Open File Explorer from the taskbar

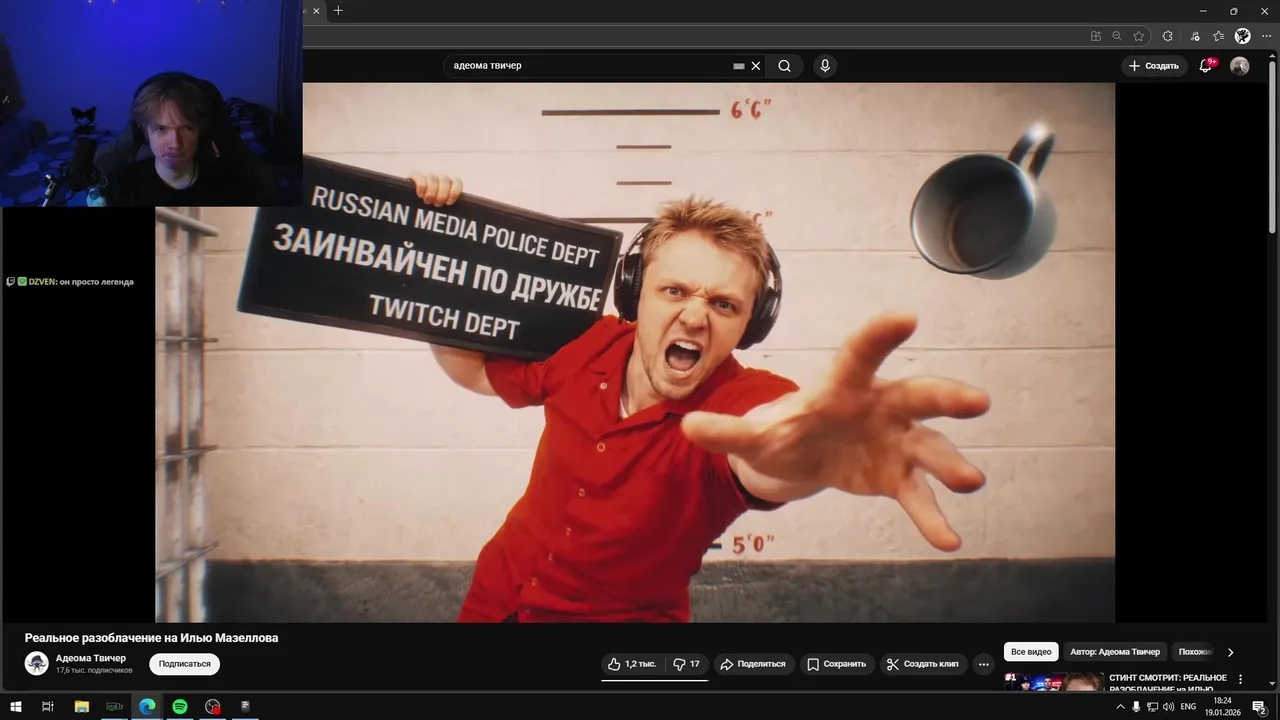click(x=82, y=706)
